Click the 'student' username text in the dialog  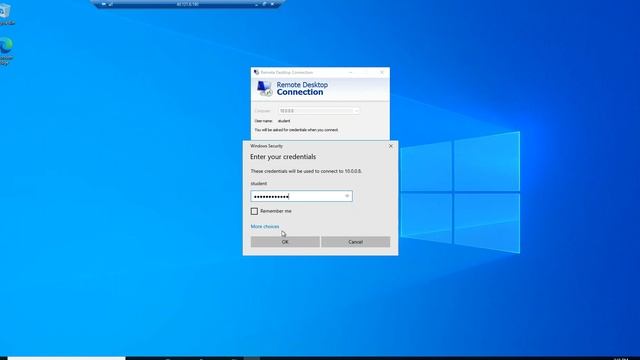[x=258, y=184]
